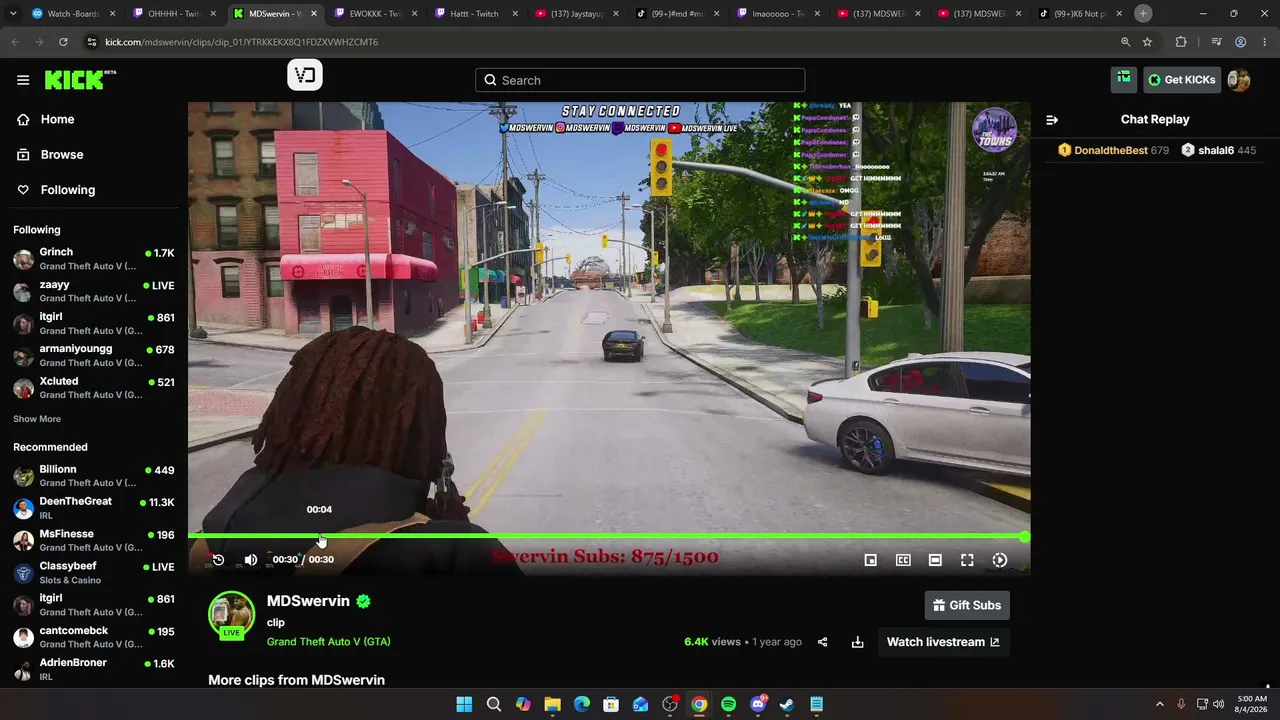Screen dimensions: 1280x720
Task: Enter fullscreen on the video player
Action: click(967, 560)
